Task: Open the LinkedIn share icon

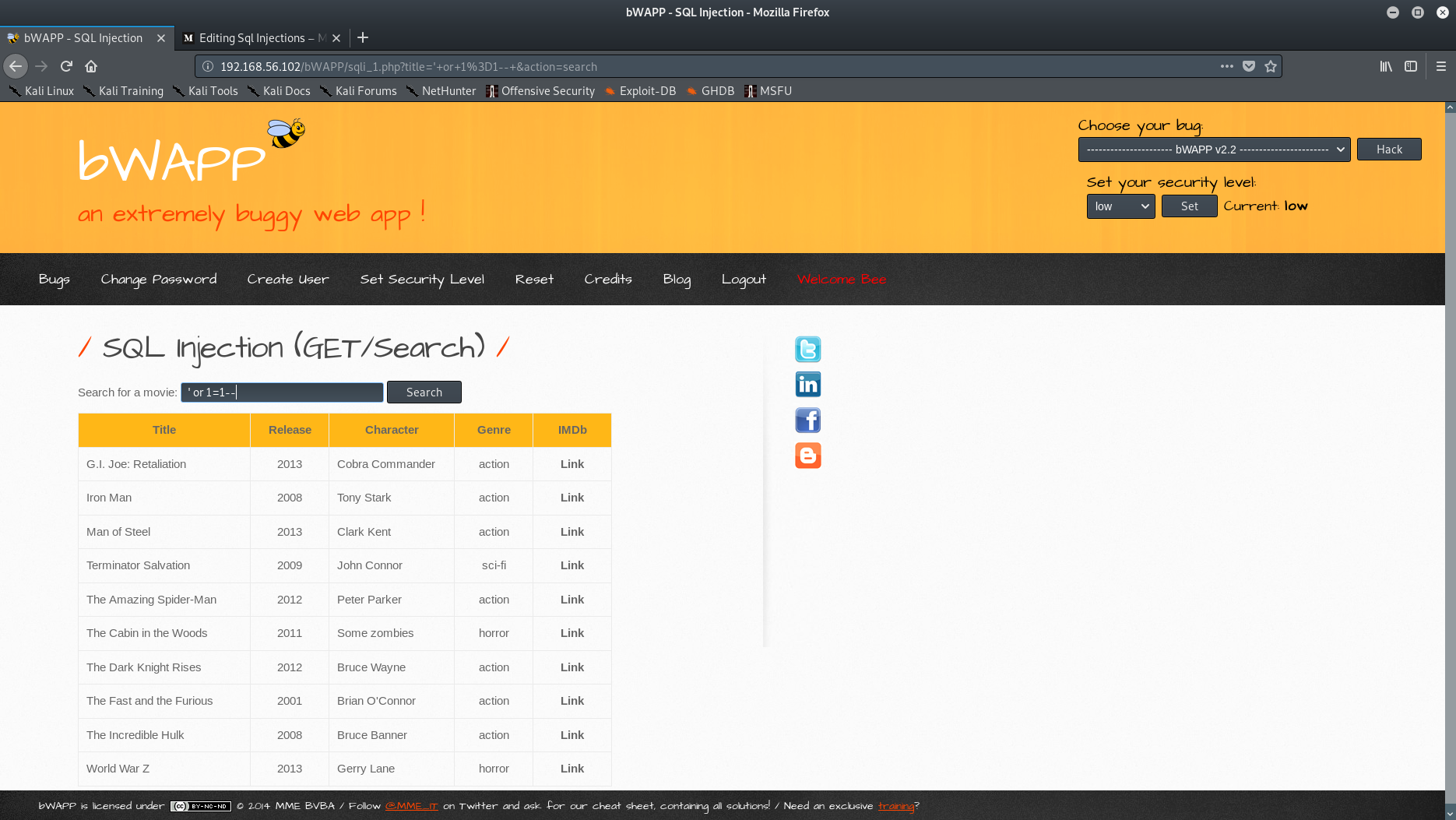Action: pyautogui.click(x=807, y=385)
